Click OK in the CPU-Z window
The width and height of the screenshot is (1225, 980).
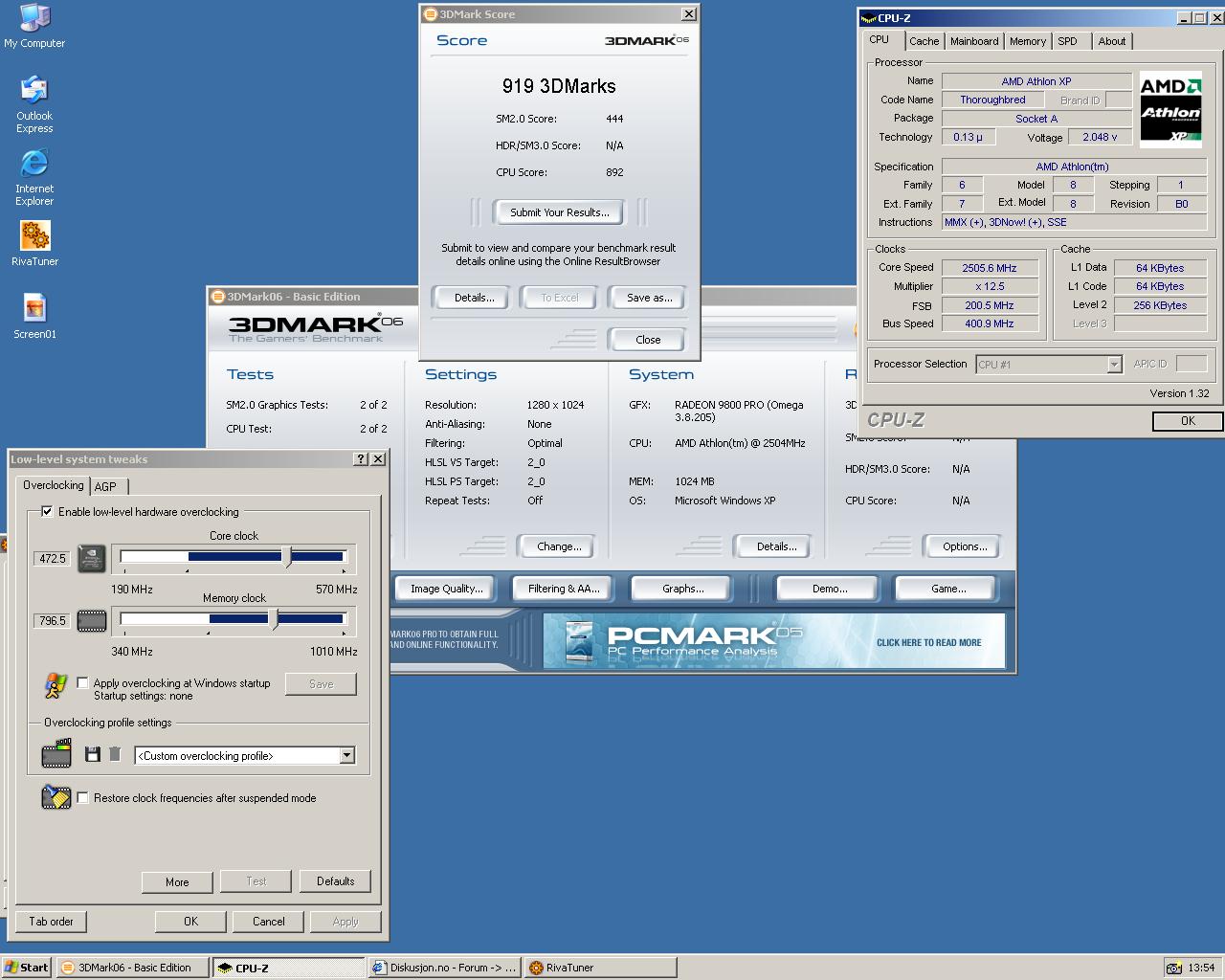[1188, 421]
